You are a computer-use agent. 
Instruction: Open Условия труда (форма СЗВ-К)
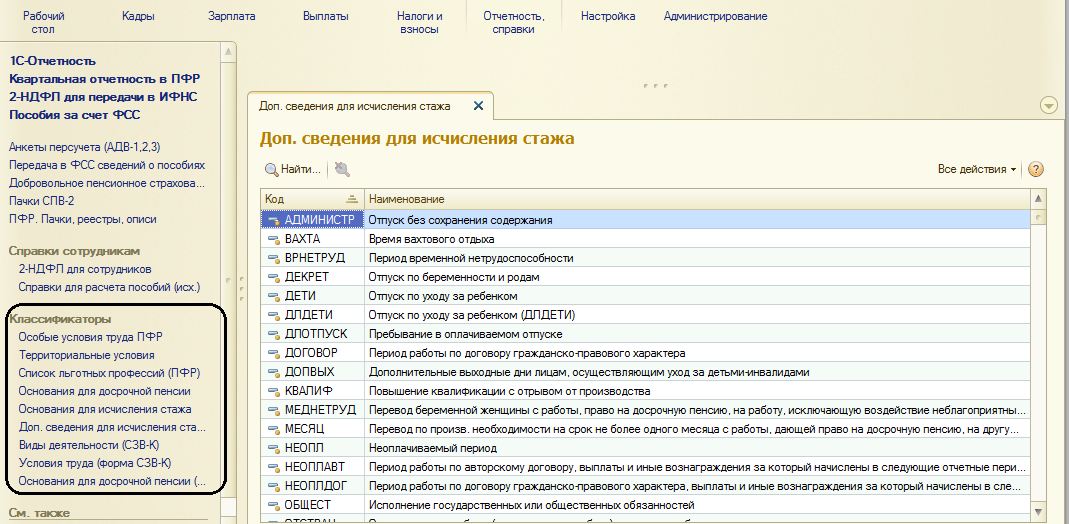[x=94, y=463]
